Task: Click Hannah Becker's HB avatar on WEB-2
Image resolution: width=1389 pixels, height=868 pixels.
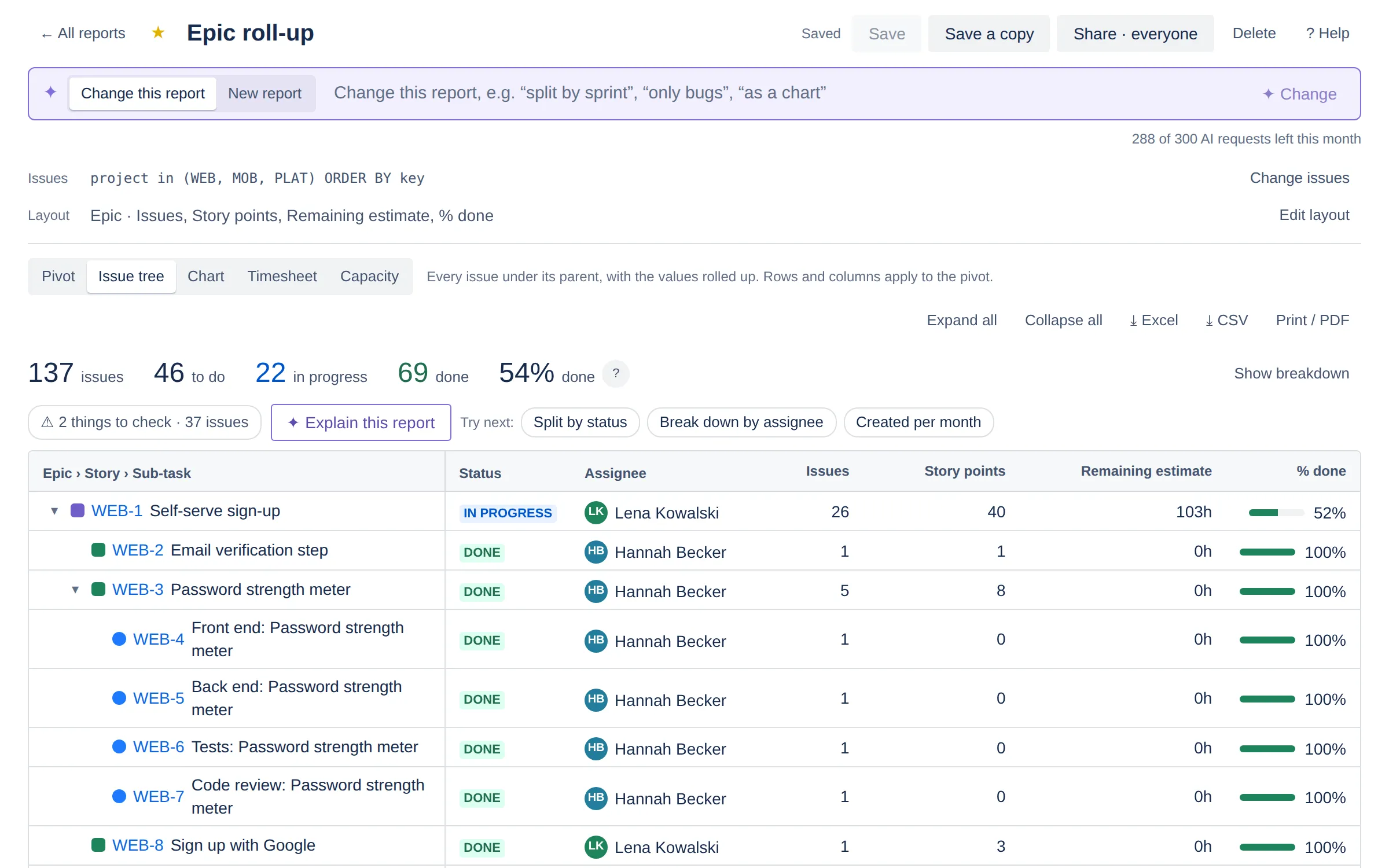Action: coord(596,551)
